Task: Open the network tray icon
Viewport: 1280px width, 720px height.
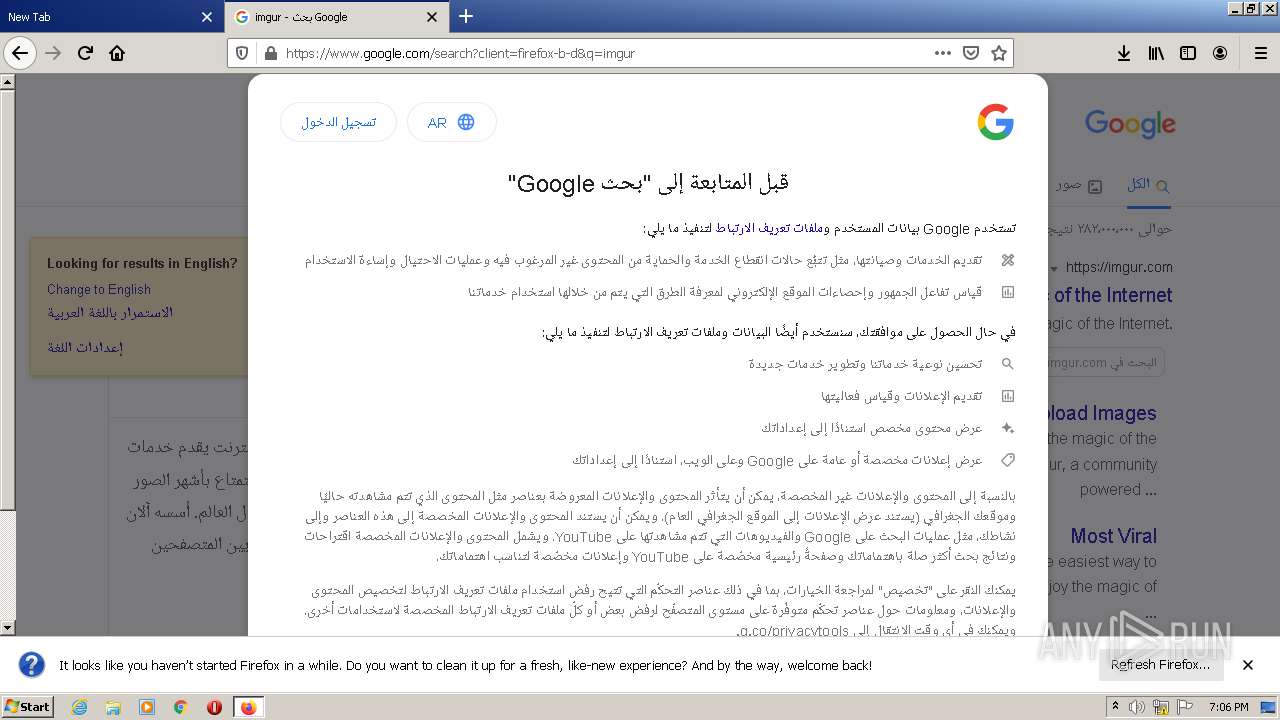Action: (1161, 707)
